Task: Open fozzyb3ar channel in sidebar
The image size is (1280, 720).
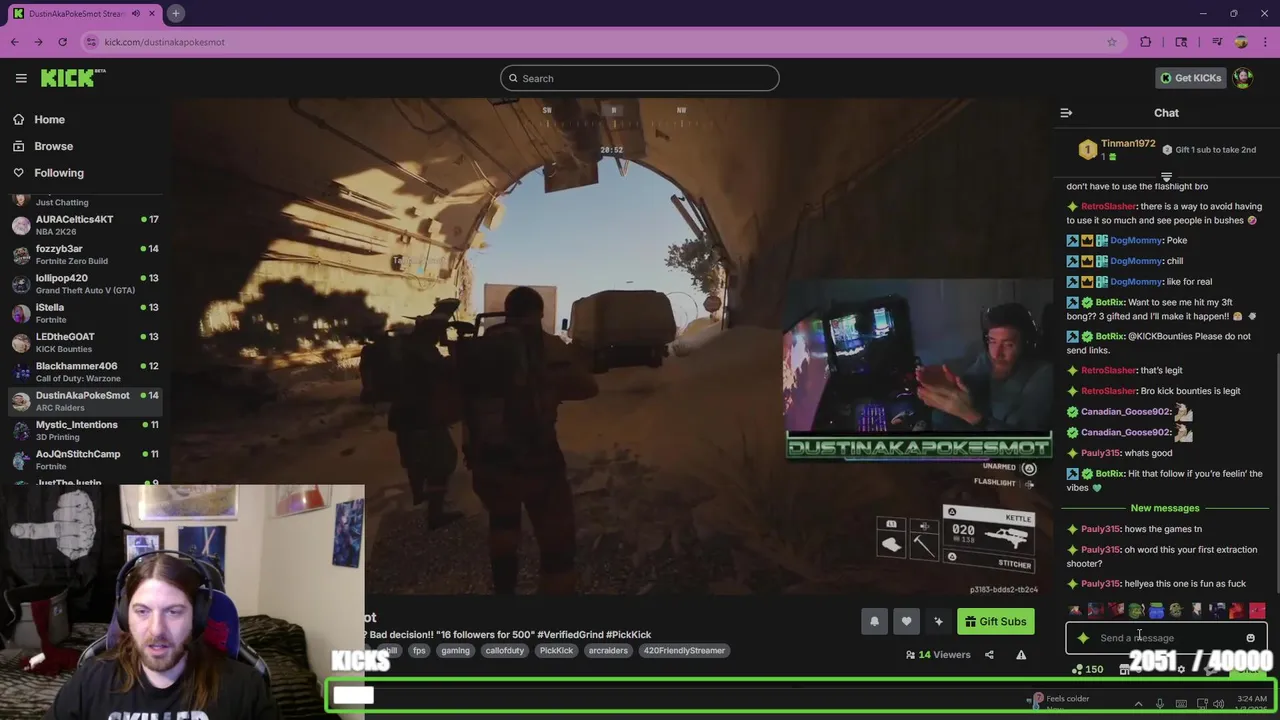Action: (x=84, y=254)
